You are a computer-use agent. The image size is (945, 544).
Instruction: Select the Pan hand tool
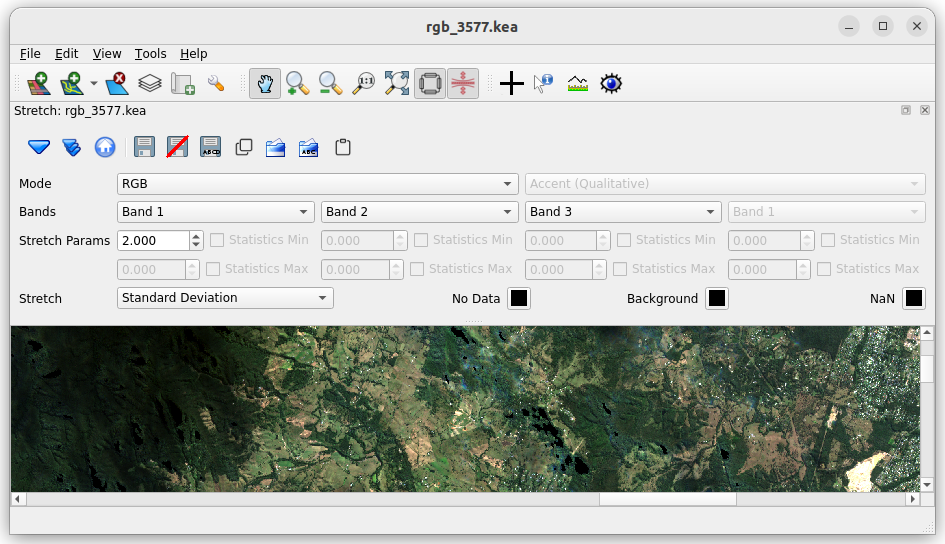[264, 84]
